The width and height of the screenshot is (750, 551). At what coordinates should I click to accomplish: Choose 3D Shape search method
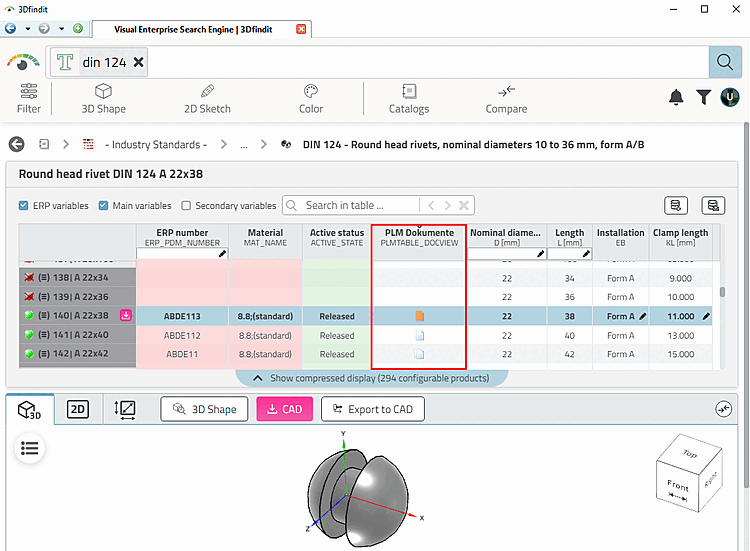coord(103,99)
